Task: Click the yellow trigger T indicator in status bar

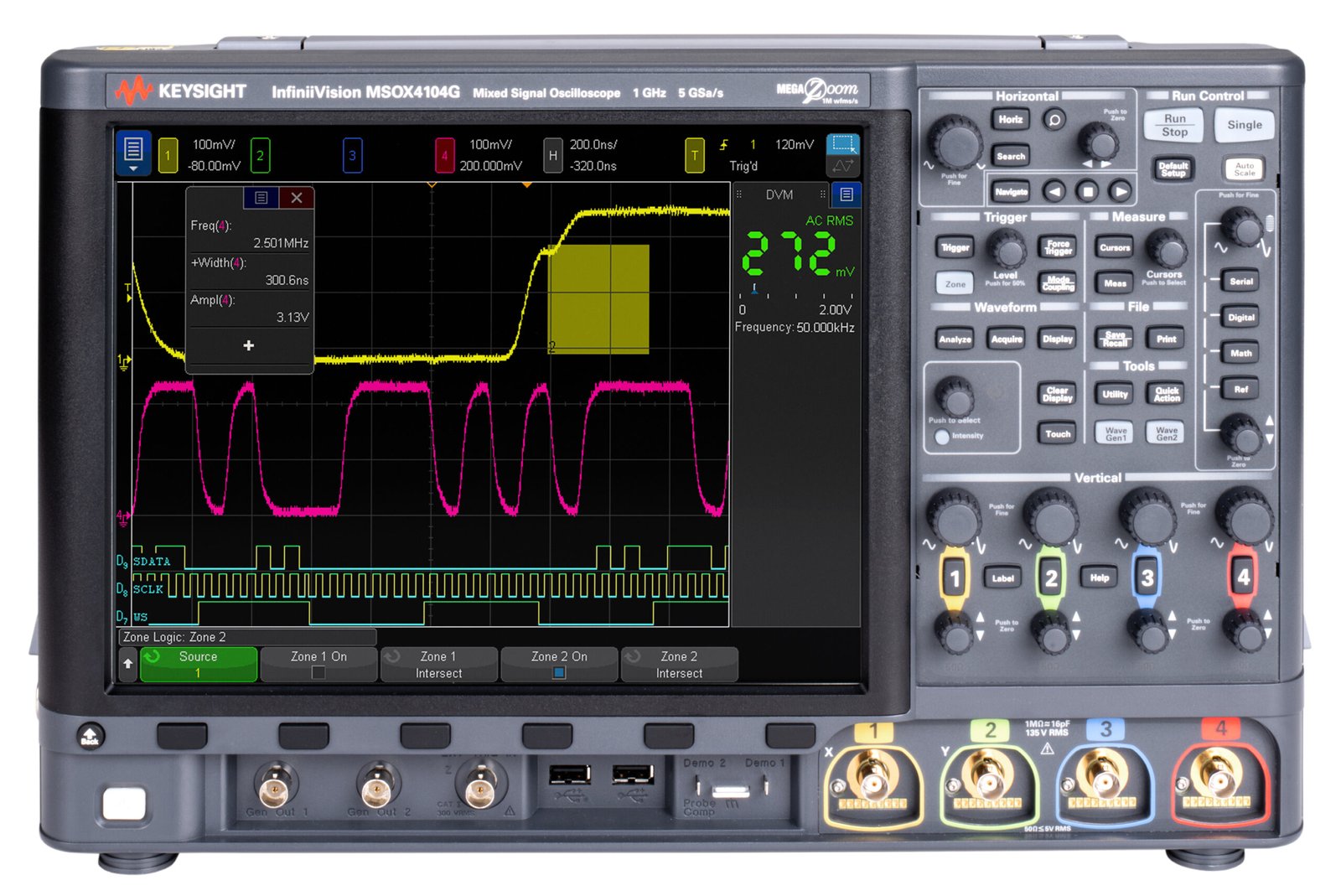Action: [x=694, y=153]
